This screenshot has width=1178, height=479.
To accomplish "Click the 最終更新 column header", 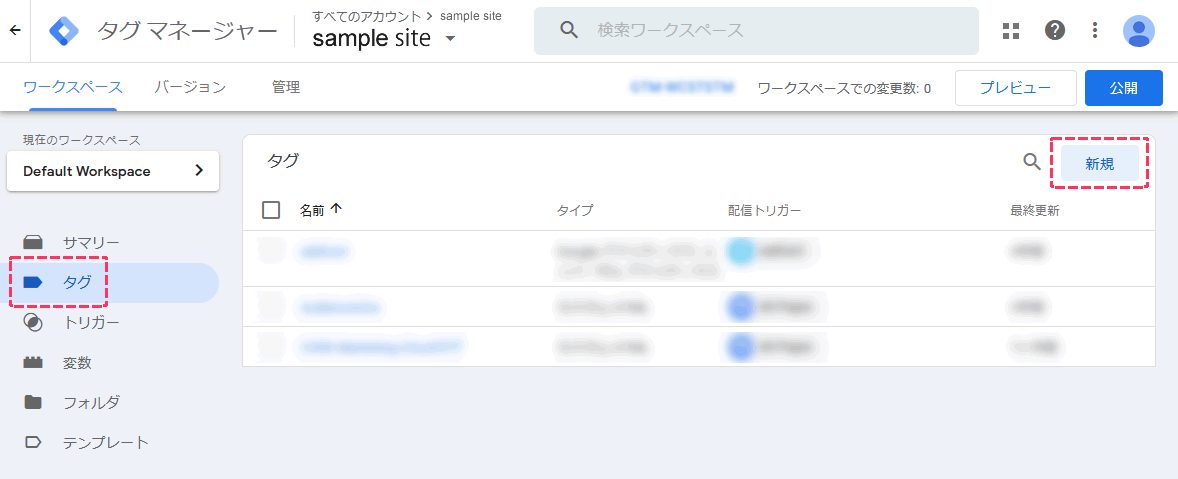I will pos(1035,211).
